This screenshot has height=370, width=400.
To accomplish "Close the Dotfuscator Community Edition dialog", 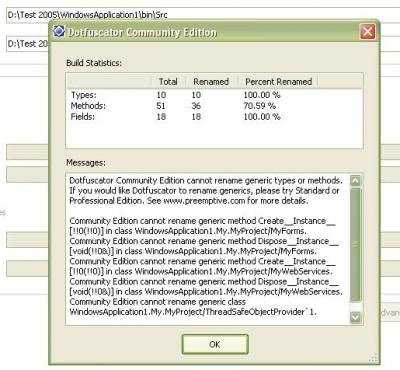I will coord(367,32).
